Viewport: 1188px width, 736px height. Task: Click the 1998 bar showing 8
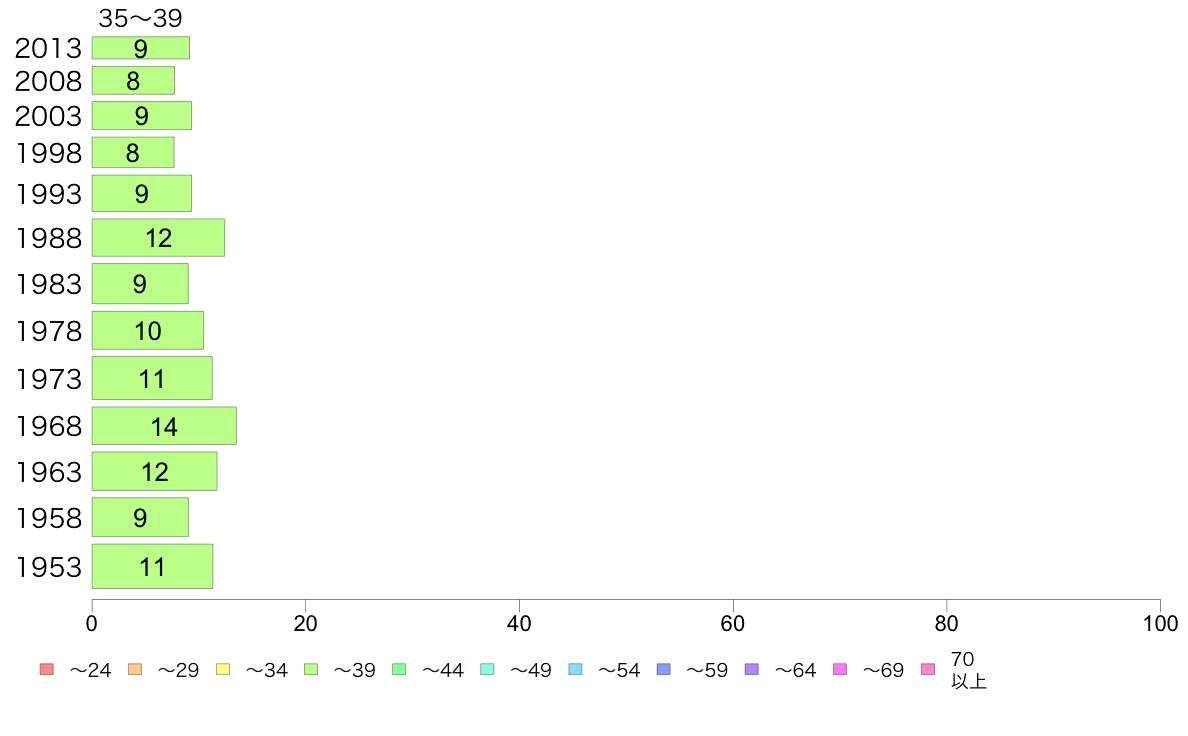[133, 152]
